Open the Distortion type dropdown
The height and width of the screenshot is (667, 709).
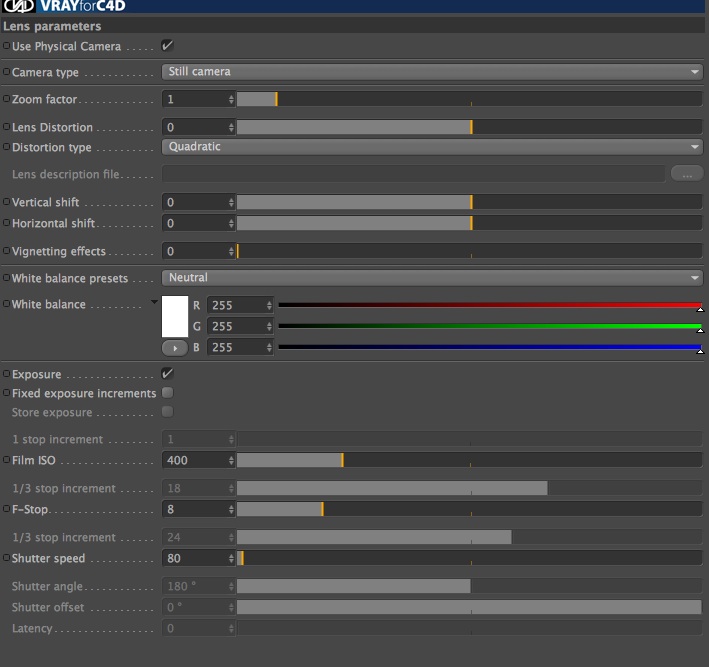432,147
